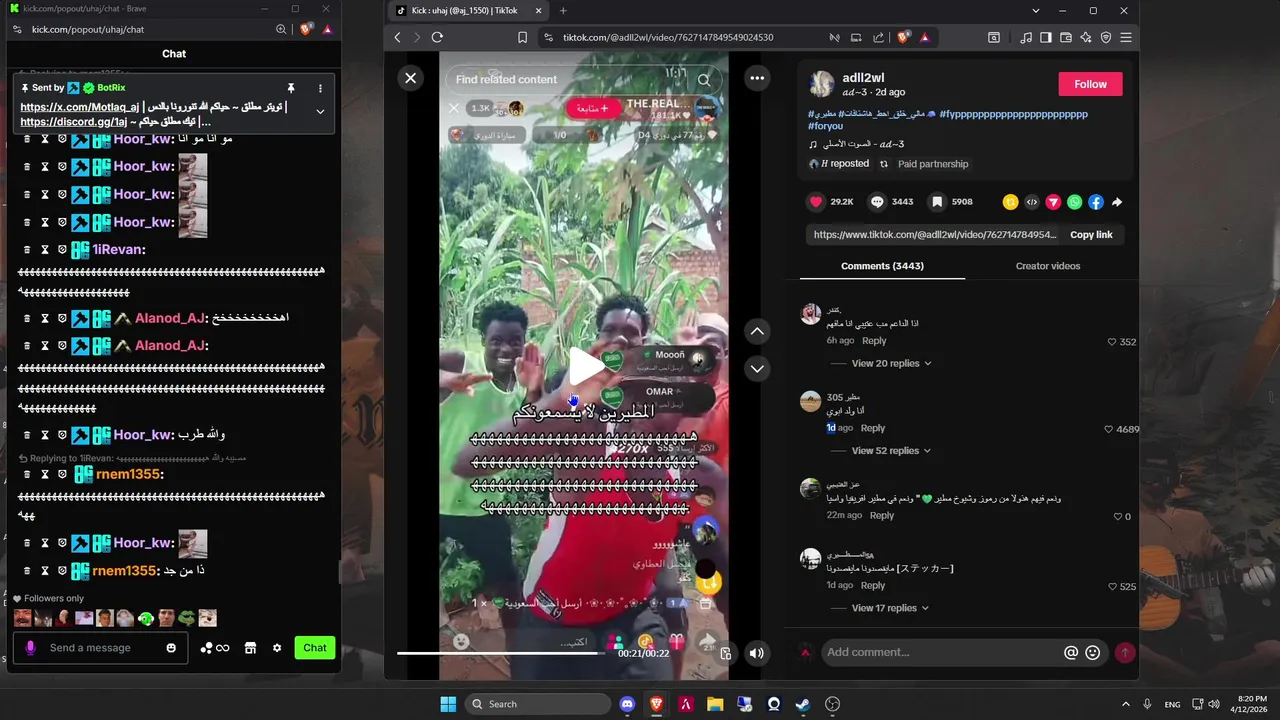Viewport: 1280px width, 720px height.
Task: Open Windows Start menu
Action: coord(448,704)
